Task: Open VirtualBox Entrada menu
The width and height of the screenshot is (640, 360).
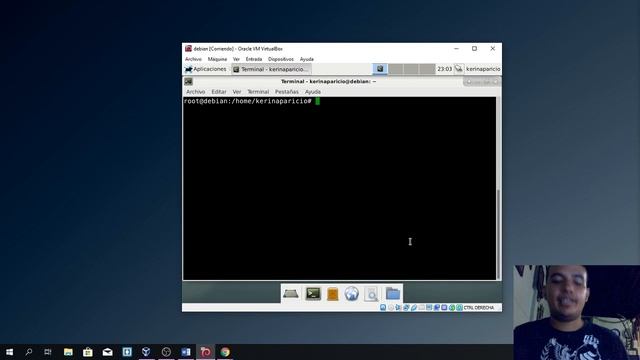Action: (x=253, y=59)
